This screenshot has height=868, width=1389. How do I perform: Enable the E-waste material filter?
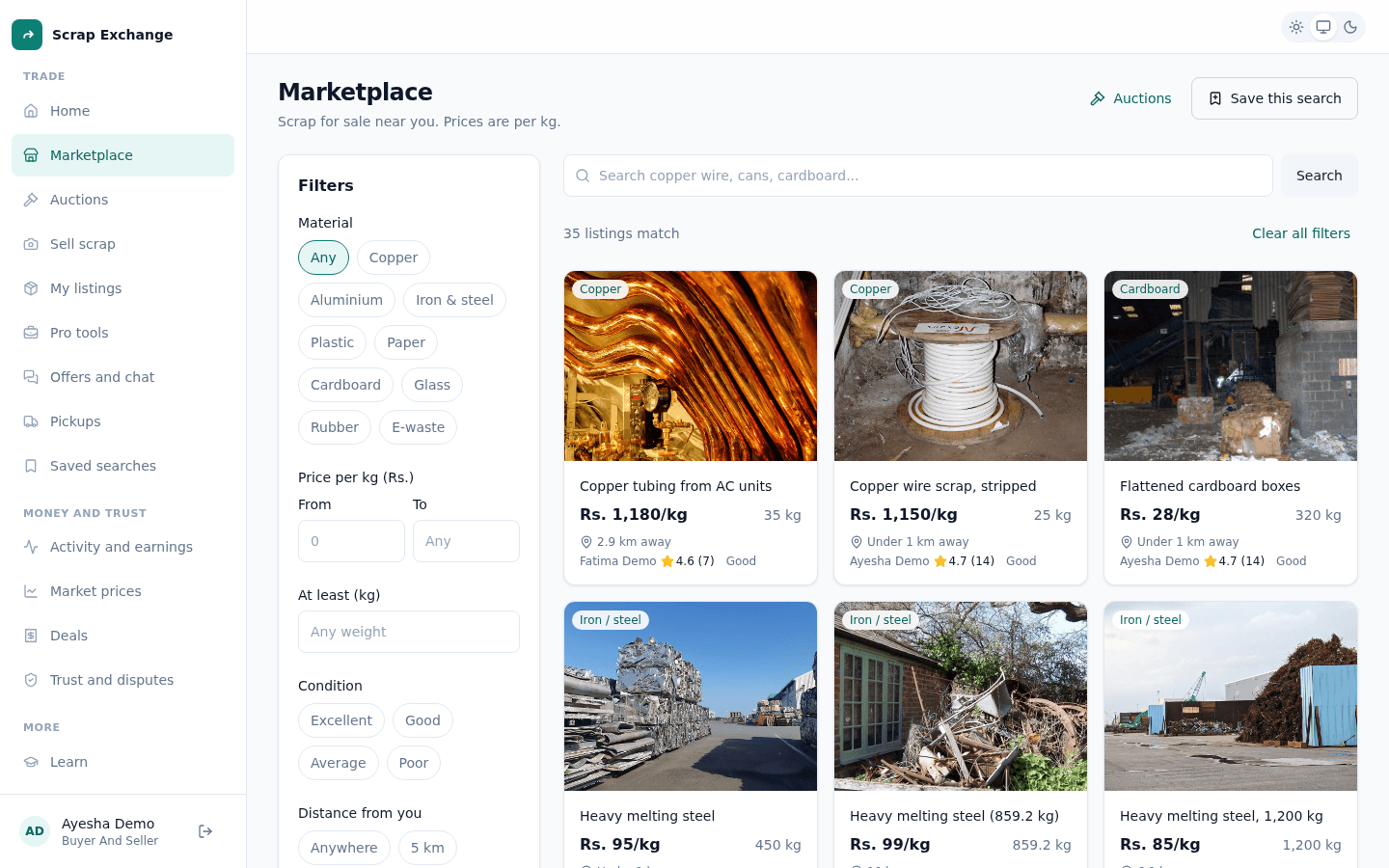click(418, 427)
